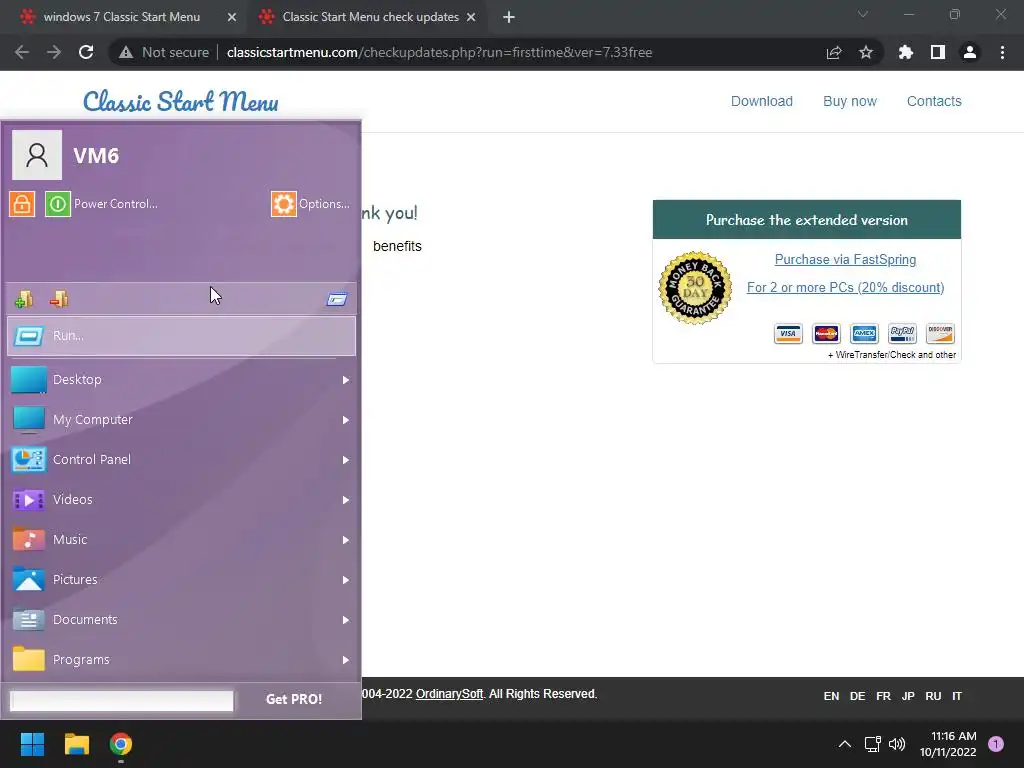Expand Documents submenu arrow
1024x768 pixels.
pyautogui.click(x=345, y=620)
